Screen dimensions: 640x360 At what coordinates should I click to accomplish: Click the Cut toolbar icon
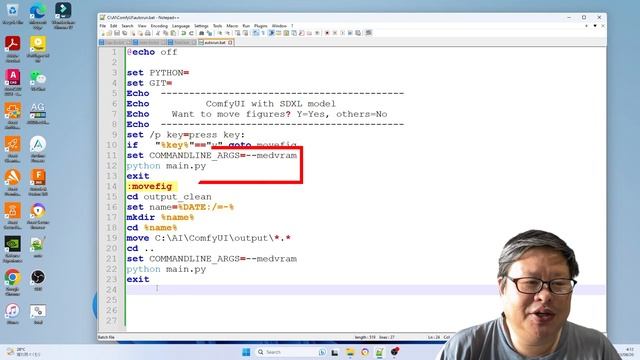coord(158,33)
